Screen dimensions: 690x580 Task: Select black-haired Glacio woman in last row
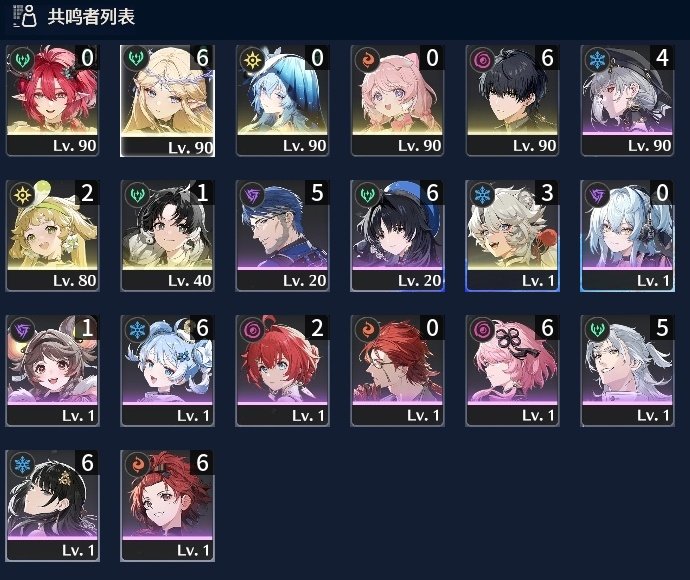52,506
